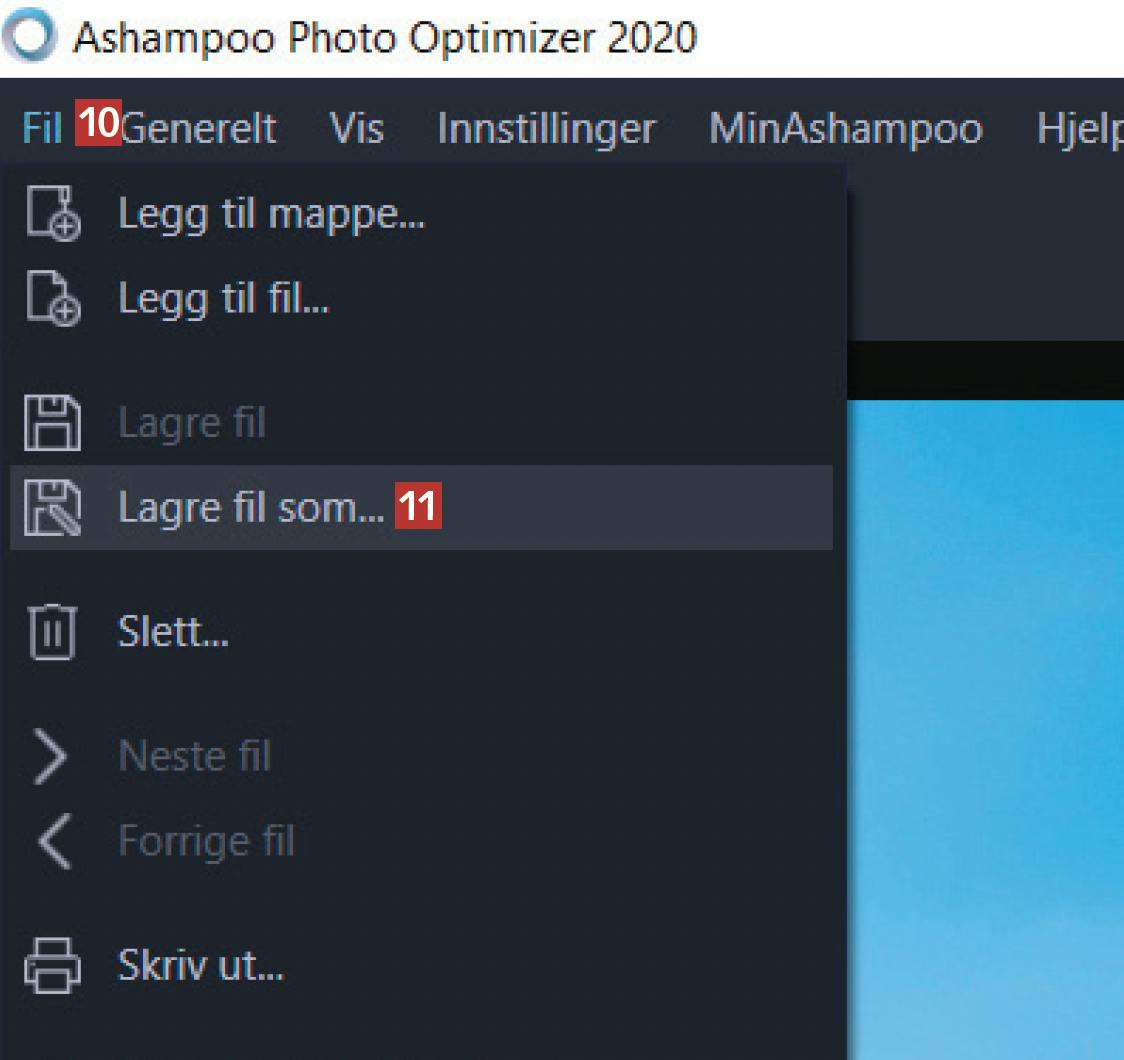Click the right chevron Neste fil icon

coord(52,757)
